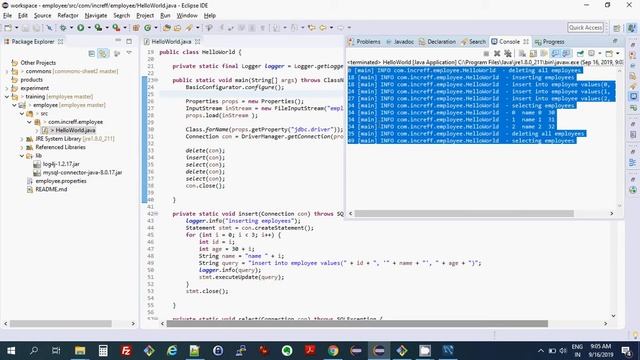Click the Pin Console icon
Screen dimensions: 640x360
click(x=580, y=53)
